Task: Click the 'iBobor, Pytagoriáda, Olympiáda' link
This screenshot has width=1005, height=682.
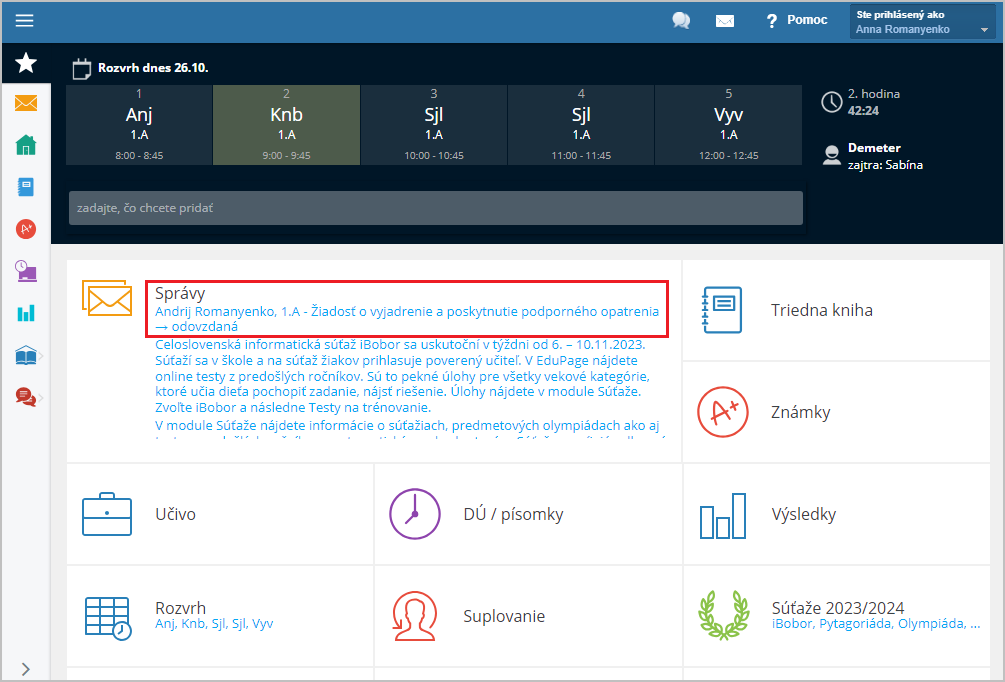Action: point(876,624)
